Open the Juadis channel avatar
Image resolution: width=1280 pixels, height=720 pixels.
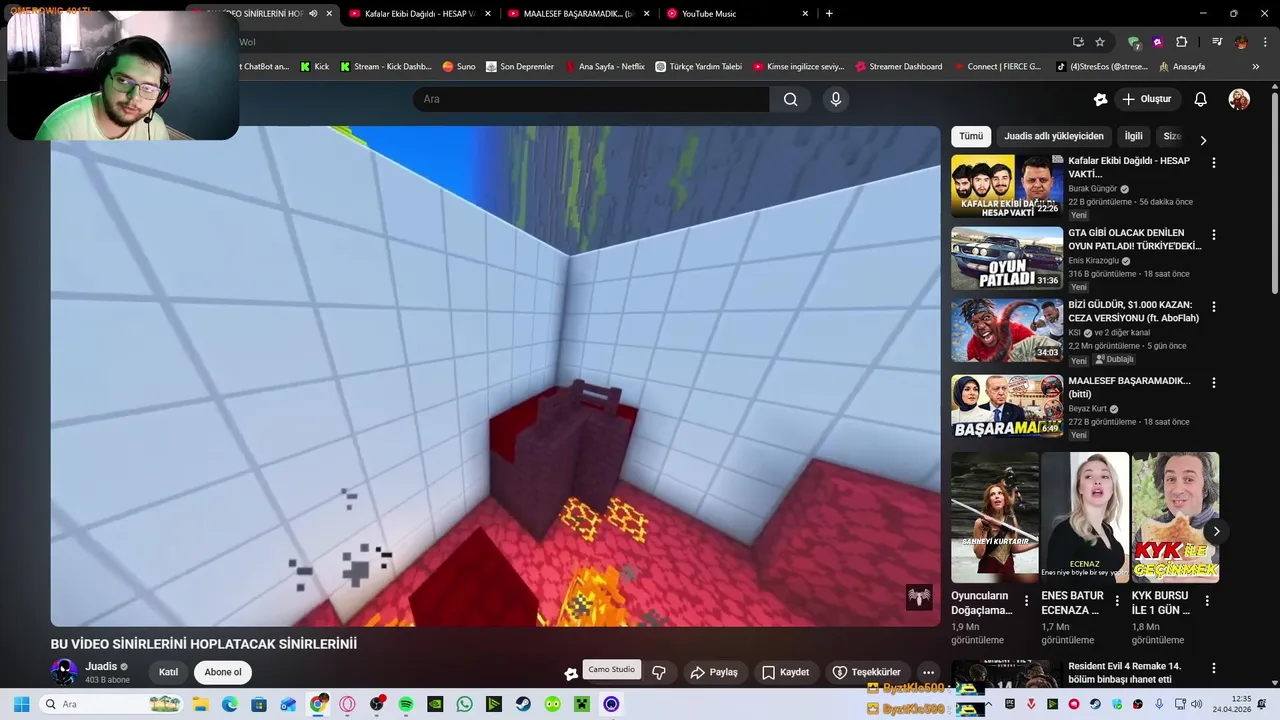pos(64,672)
